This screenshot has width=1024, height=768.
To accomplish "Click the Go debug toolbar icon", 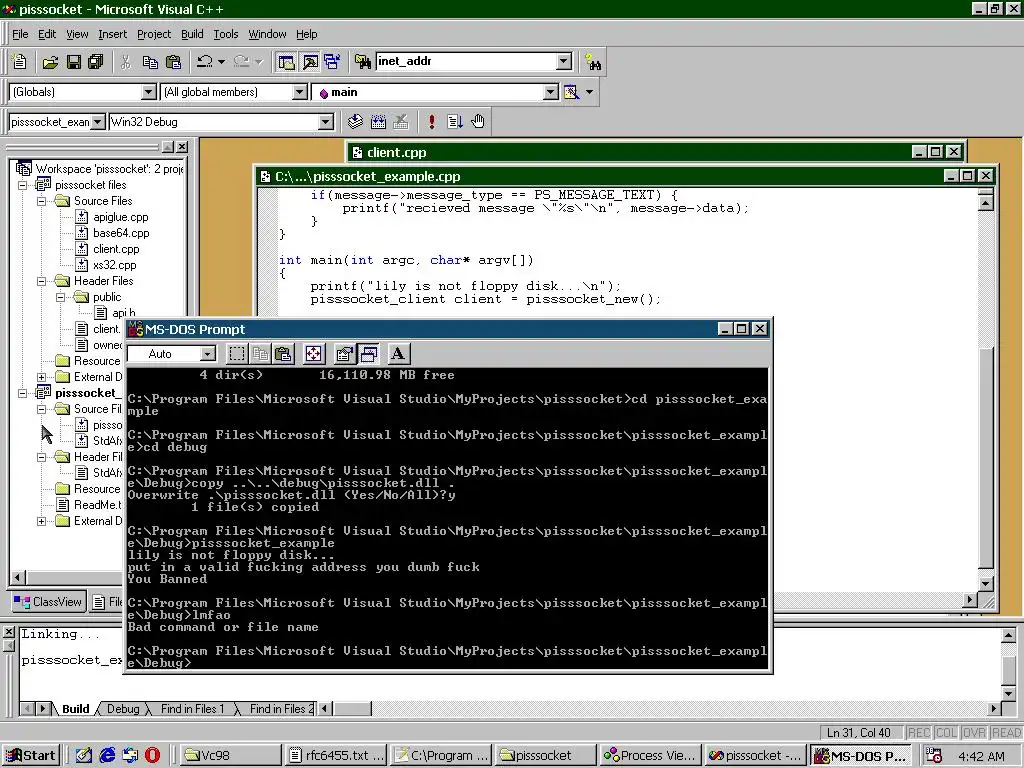I will [x=455, y=121].
